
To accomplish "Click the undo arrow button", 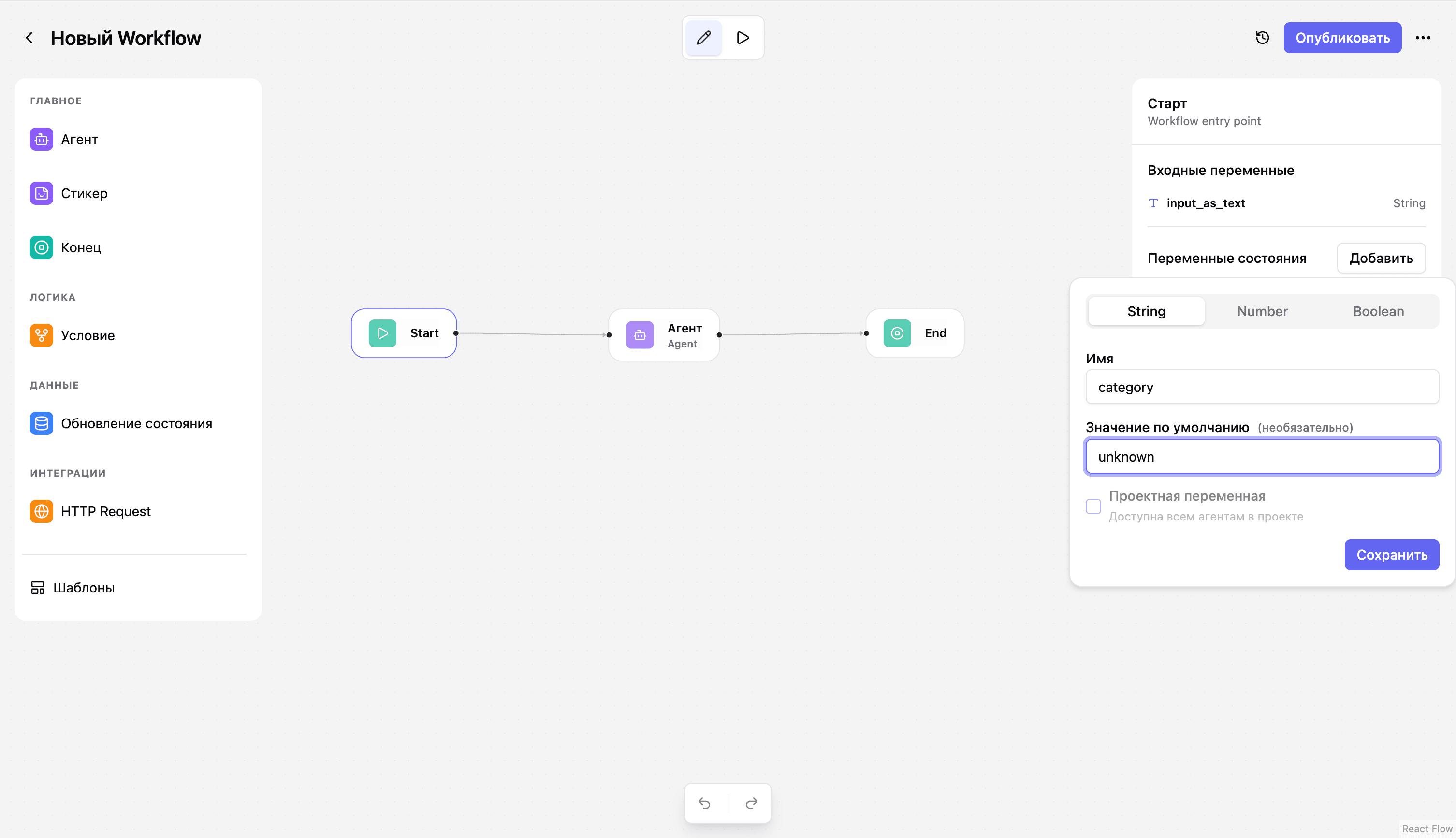I will 705,803.
